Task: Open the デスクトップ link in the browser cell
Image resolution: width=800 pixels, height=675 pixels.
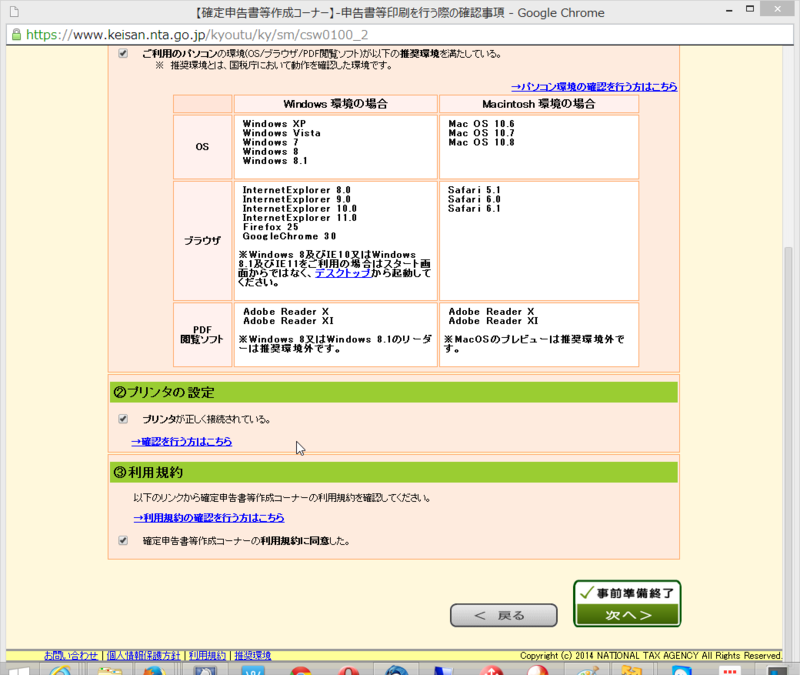Action: (x=343, y=273)
